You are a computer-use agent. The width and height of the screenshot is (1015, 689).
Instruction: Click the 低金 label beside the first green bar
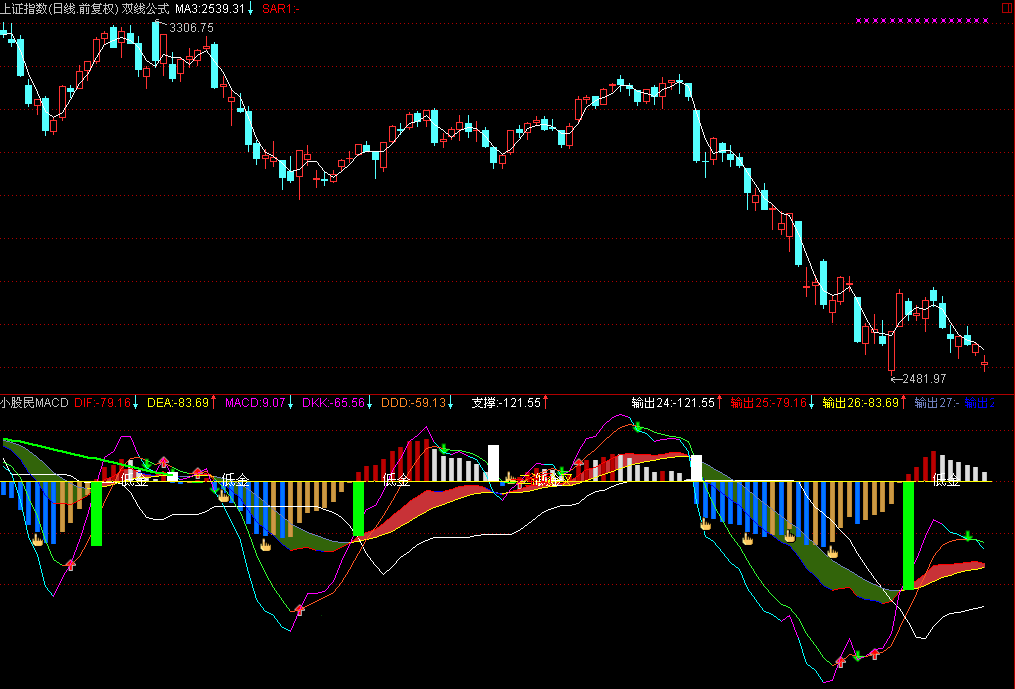pyautogui.click(x=135, y=480)
